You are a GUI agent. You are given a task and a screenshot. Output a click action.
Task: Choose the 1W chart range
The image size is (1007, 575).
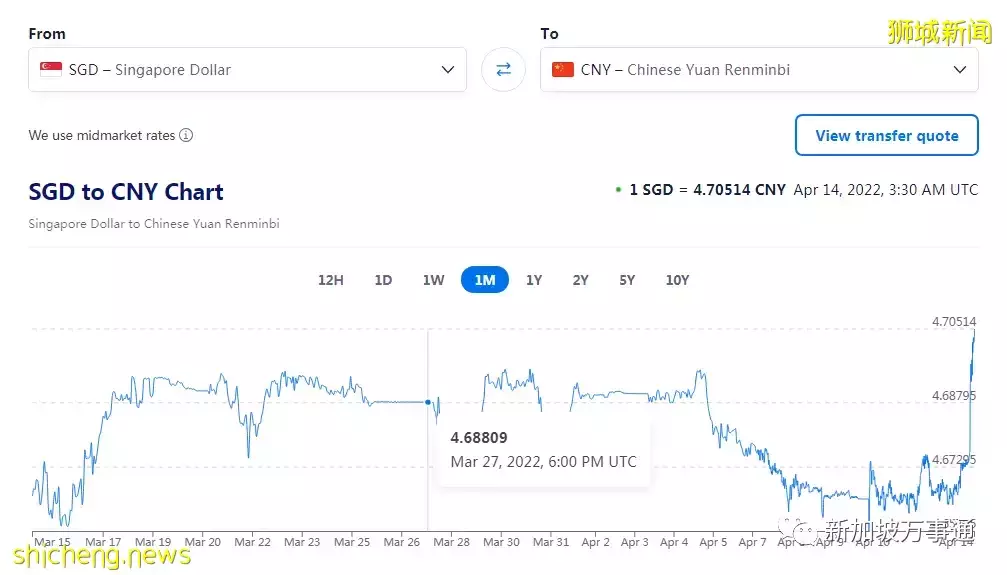[433, 280]
